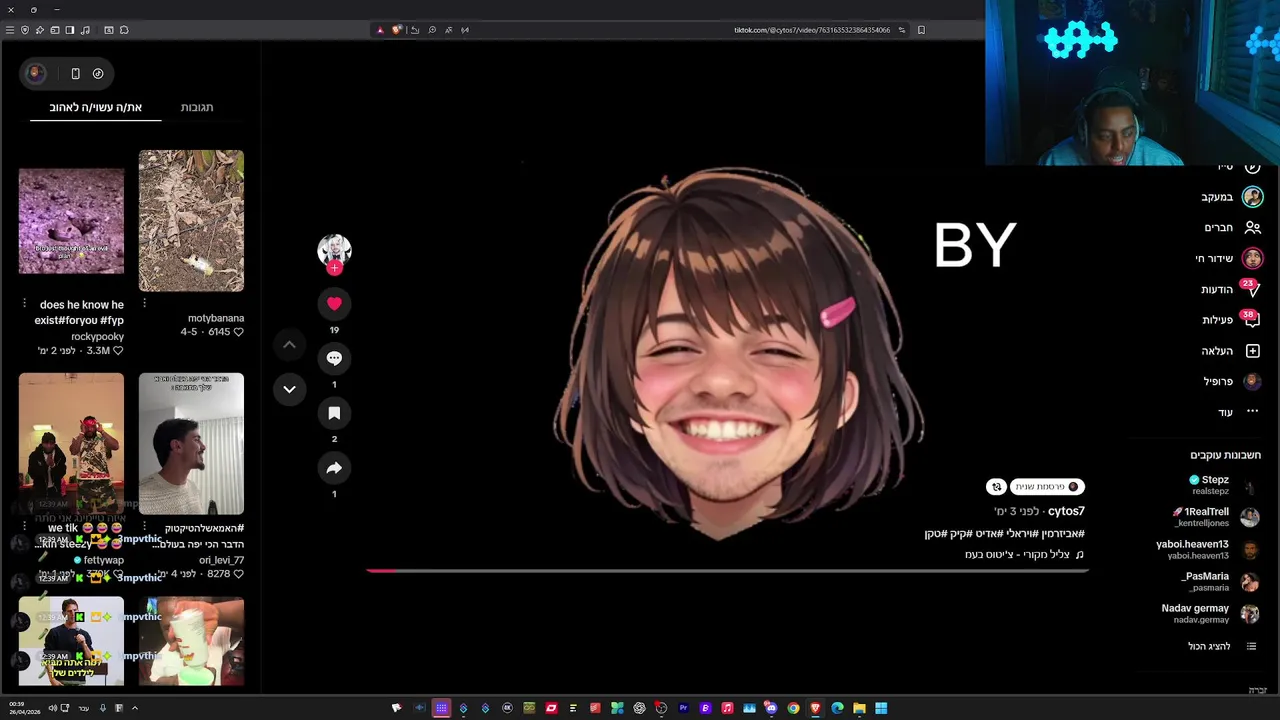This screenshot has width=1280, height=720.
Task: Open followed account Stepz
Action: coord(1222,485)
